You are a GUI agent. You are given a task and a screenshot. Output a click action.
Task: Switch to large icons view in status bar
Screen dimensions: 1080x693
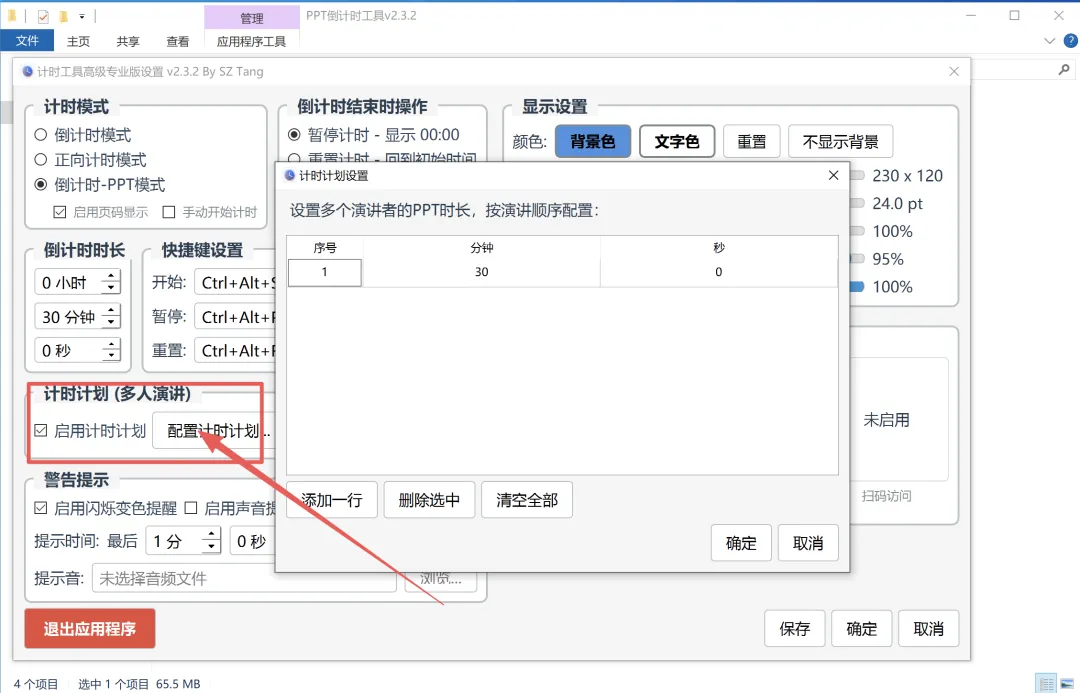tap(1067, 683)
